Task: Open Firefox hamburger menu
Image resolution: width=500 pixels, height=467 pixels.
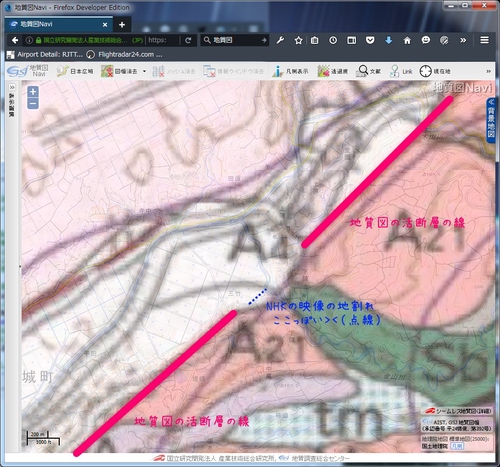Action: pyautogui.click(x=484, y=40)
